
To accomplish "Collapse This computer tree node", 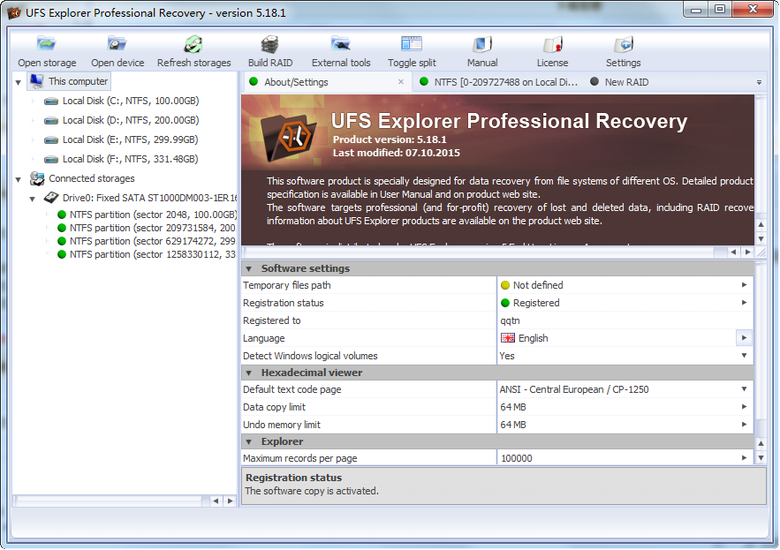I will 18,82.
